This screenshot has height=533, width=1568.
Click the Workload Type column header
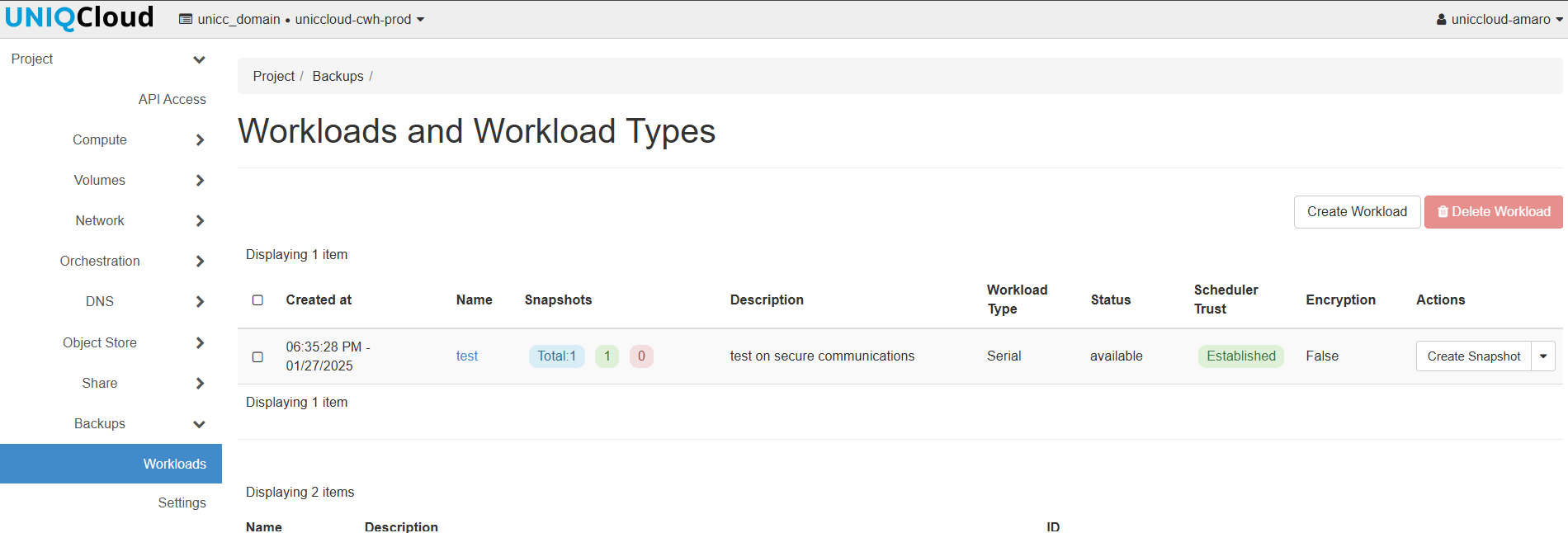click(x=1017, y=300)
